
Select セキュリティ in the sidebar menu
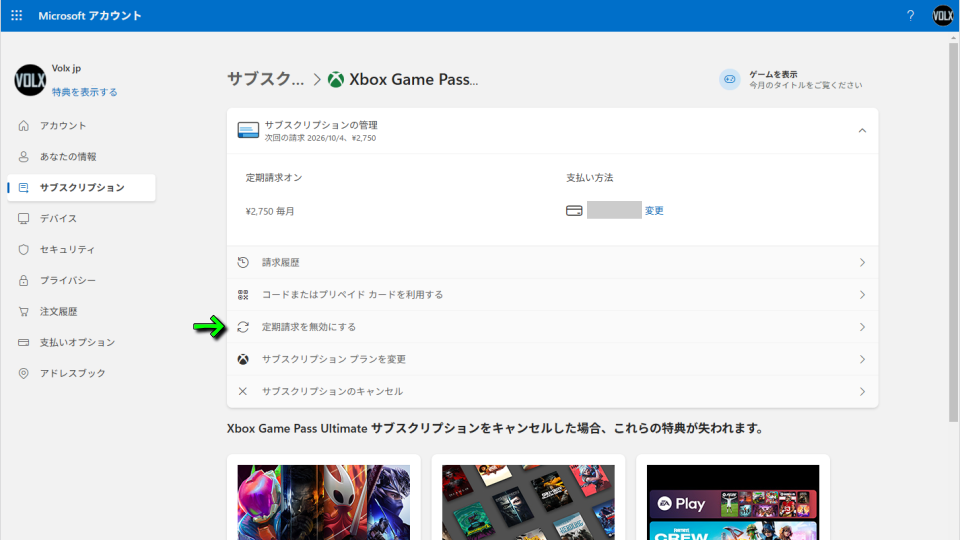click(67, 249)
